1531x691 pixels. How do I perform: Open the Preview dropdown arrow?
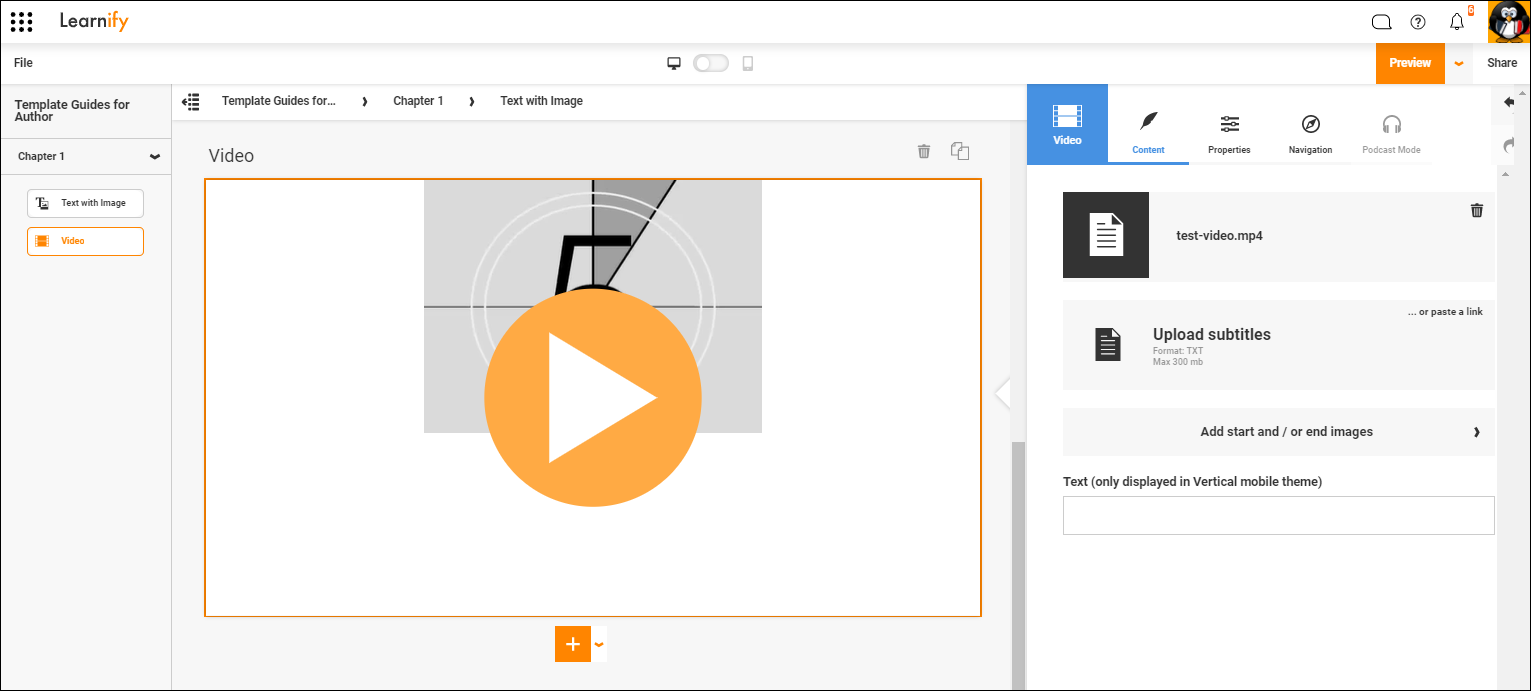1459,63
